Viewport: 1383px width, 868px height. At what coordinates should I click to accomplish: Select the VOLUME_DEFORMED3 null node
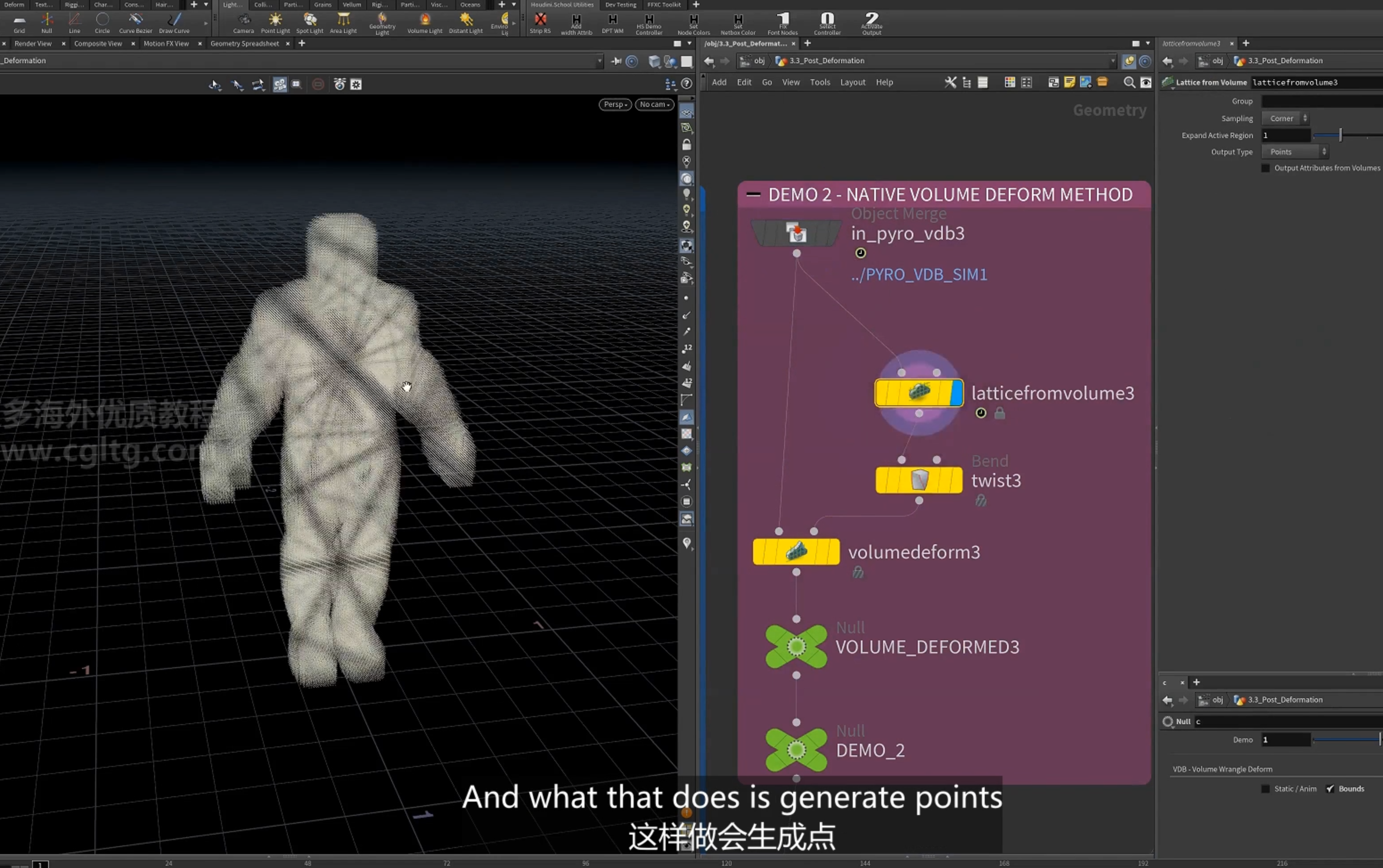tap(796, 646)
